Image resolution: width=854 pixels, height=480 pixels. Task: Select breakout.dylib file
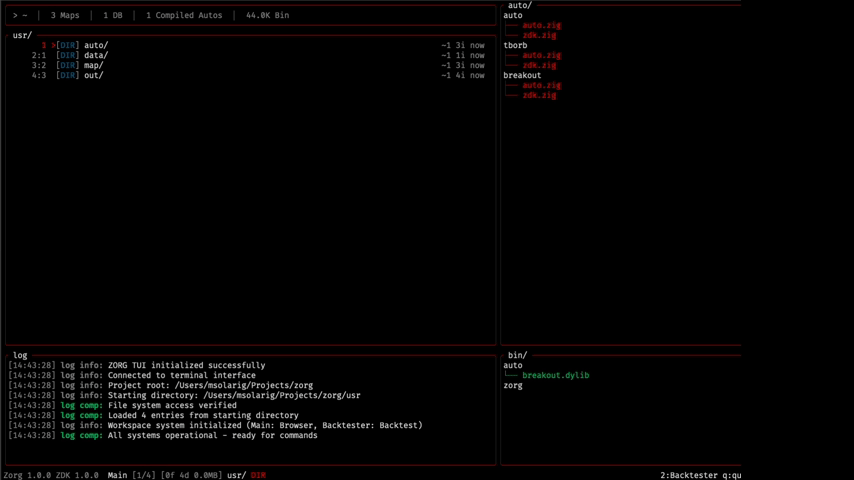pyautogui.click(x=556, y=375)
